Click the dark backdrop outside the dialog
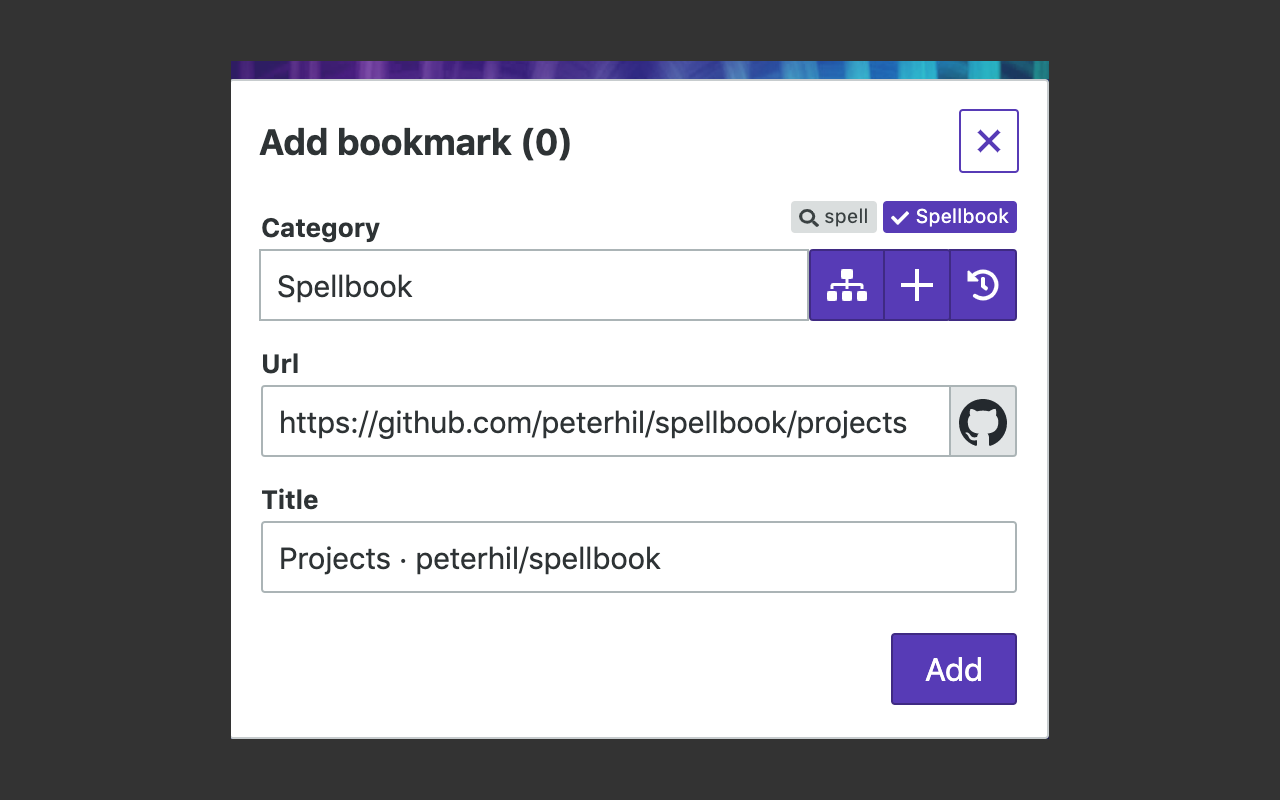 tap(115, 400)
